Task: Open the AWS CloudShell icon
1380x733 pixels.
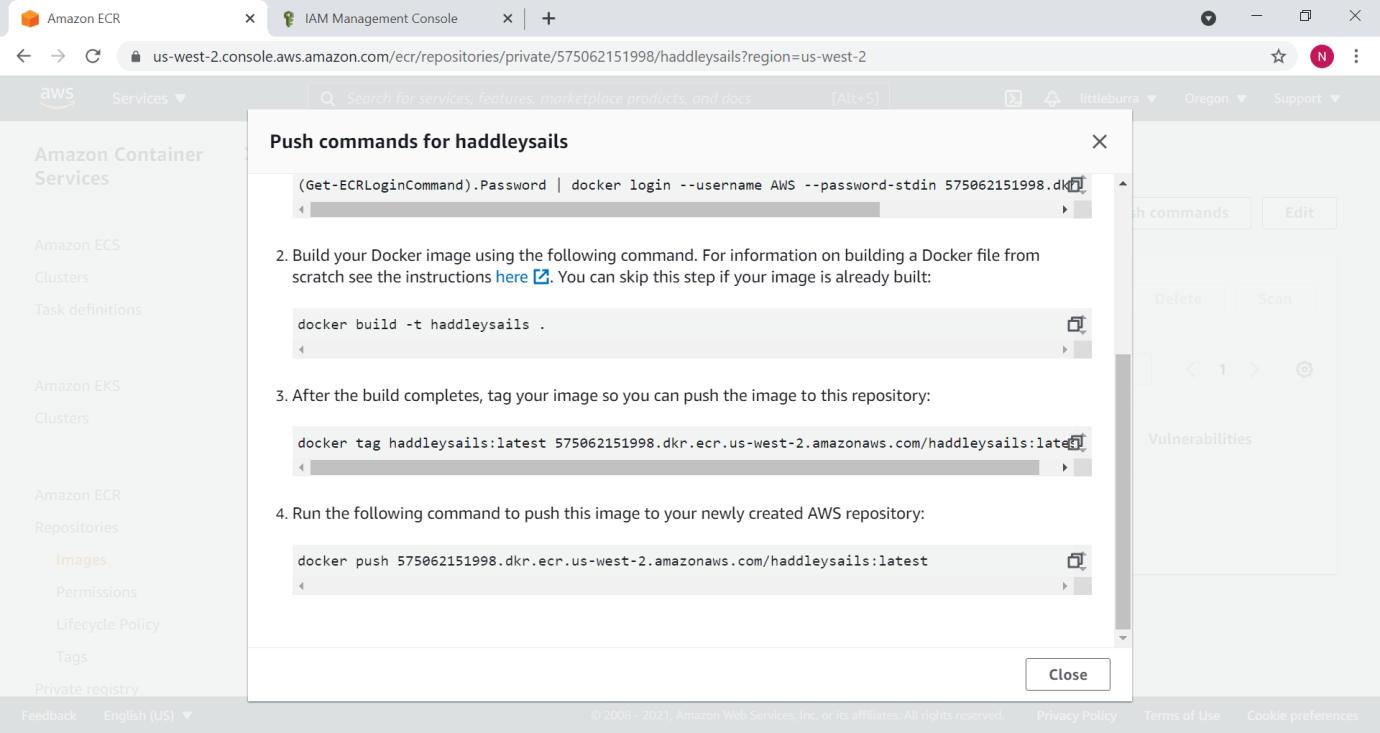Action: coord(1013,98)
